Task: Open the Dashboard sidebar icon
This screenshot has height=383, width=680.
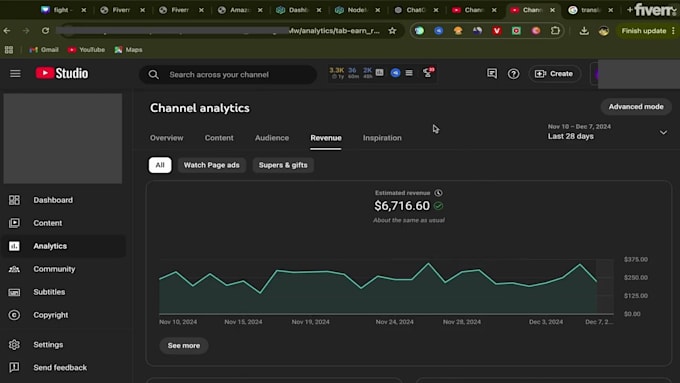Action: point(14,200)
